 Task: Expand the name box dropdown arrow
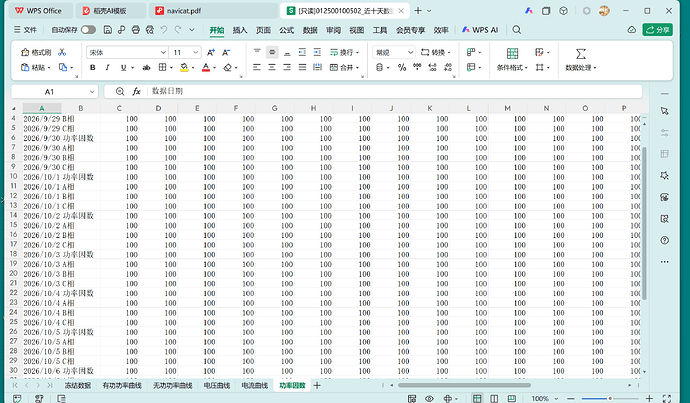coord(92,92)
